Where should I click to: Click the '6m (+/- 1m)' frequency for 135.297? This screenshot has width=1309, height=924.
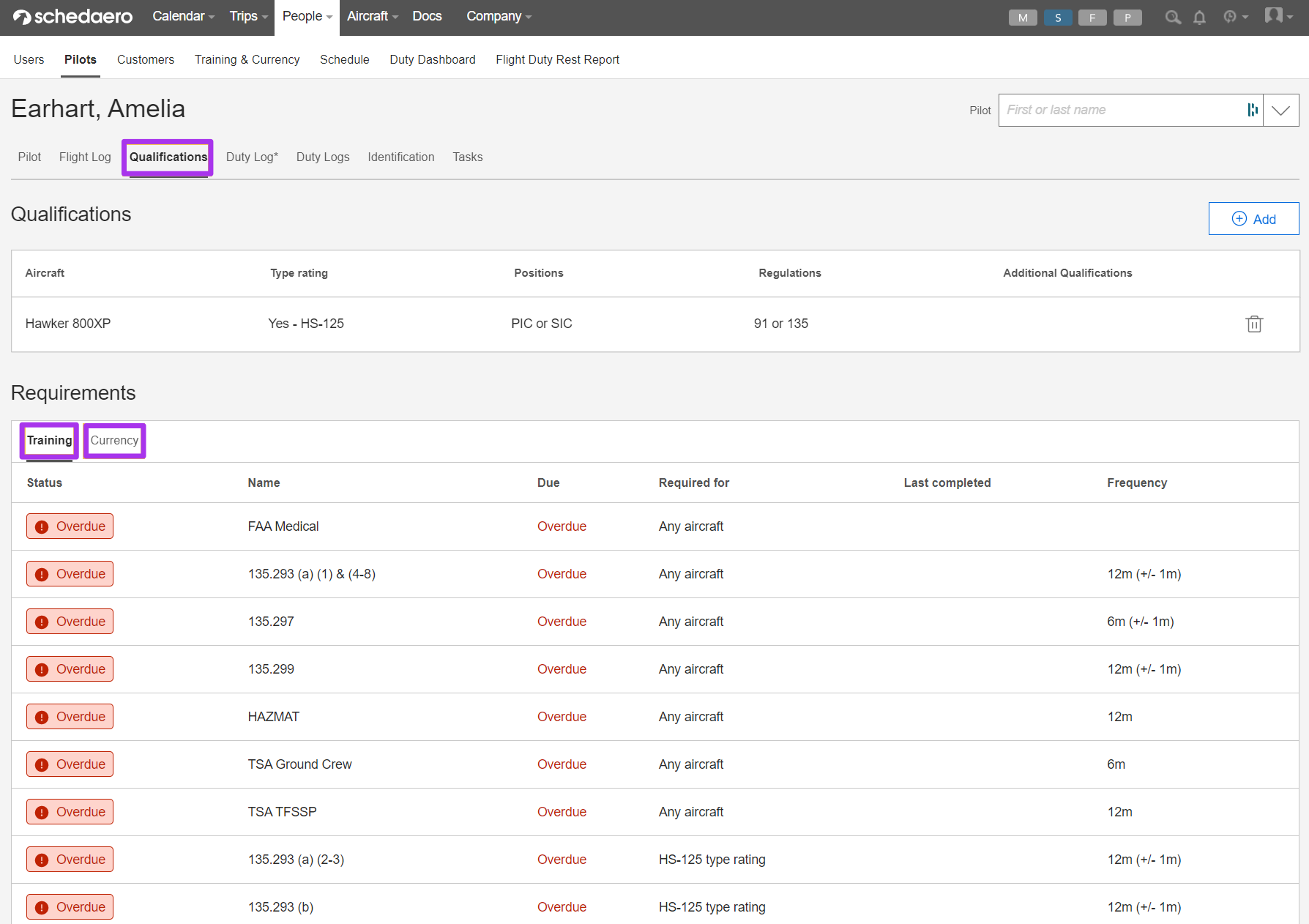point(1141,622)
